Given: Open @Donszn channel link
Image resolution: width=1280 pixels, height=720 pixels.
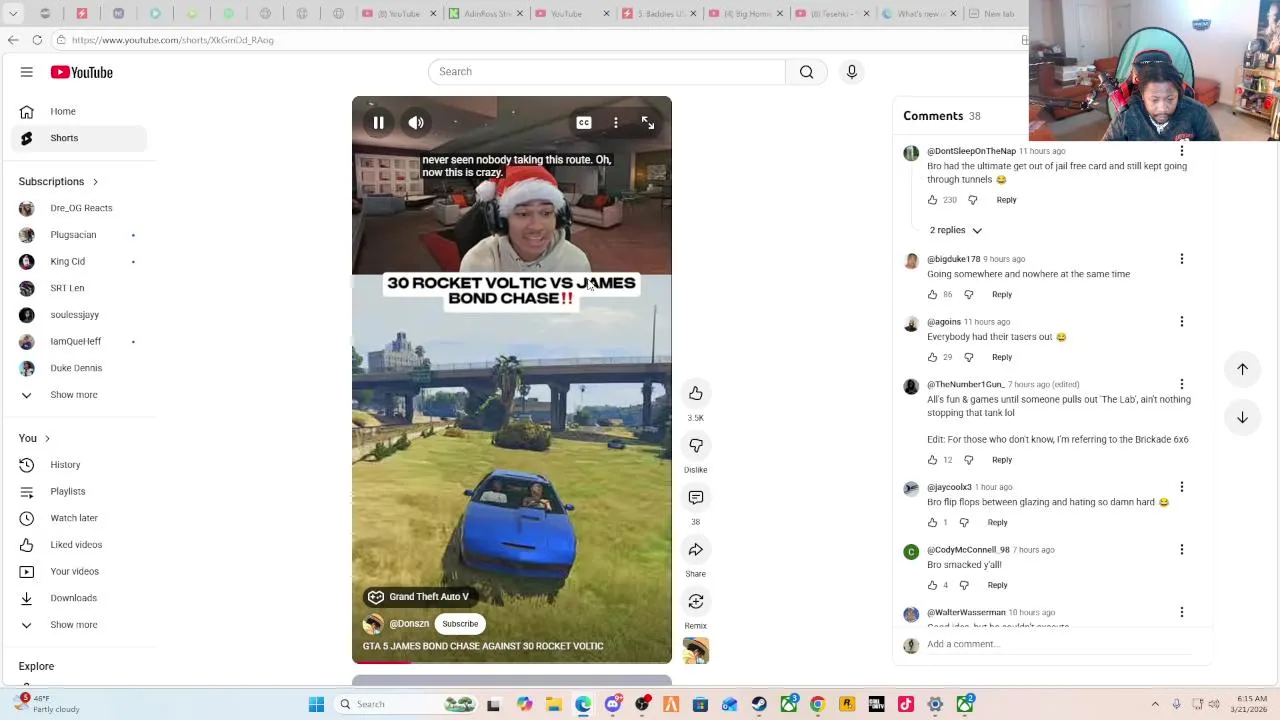Looking at the screenshot, I should pos(409,624).
